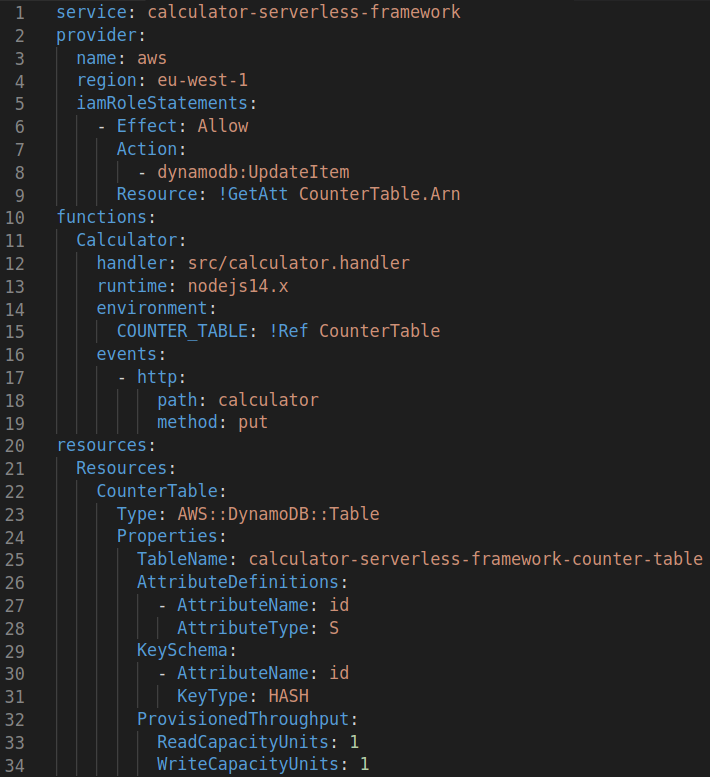Click the 'HASH' value on line 31
Viewport: 710px width, 777px height.
pyautogui.click(x=288, y=696)
